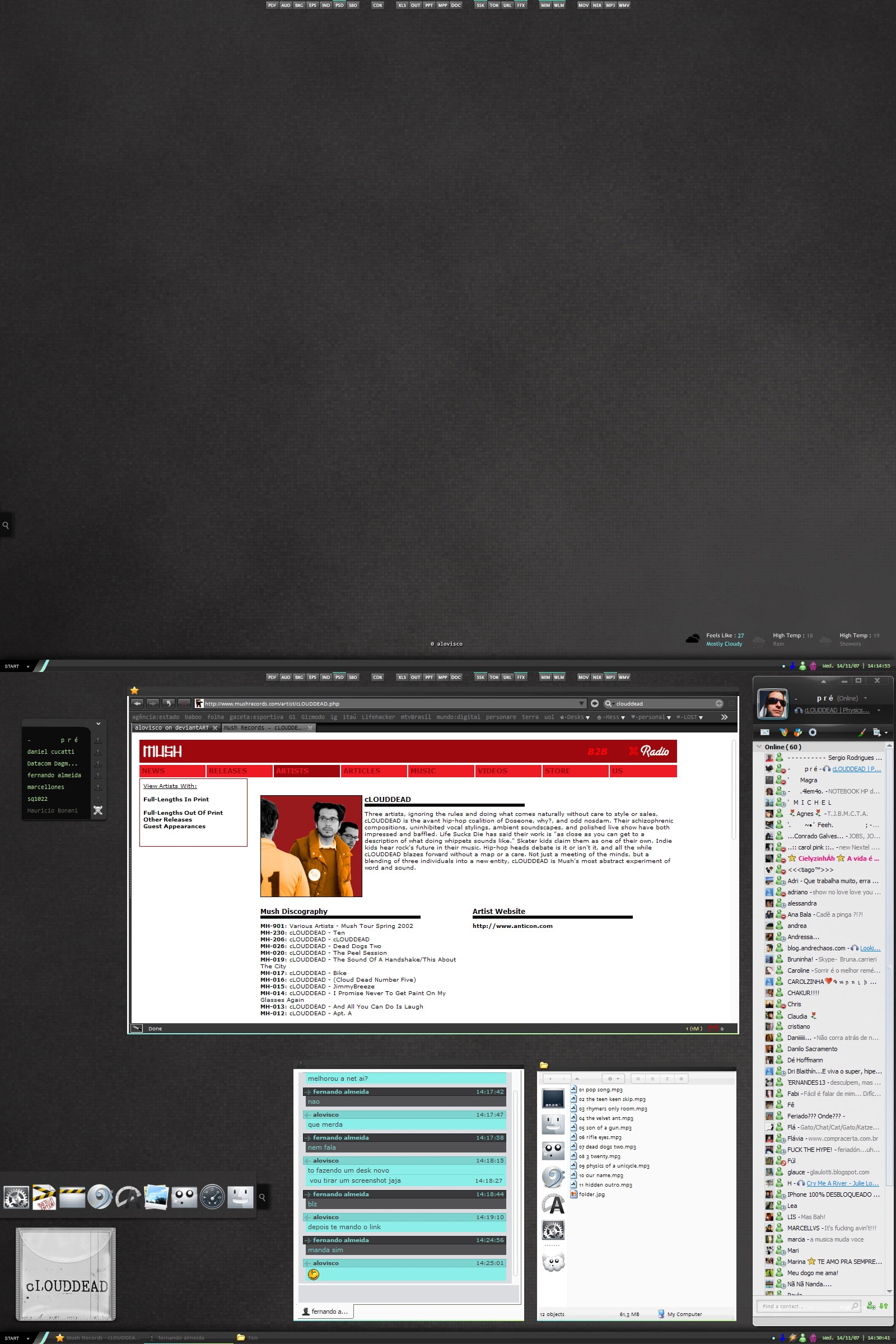Click the letter A applications icon in explorer sidebar
This screenshot has height=1344, width=896.
pos(553,1203)
